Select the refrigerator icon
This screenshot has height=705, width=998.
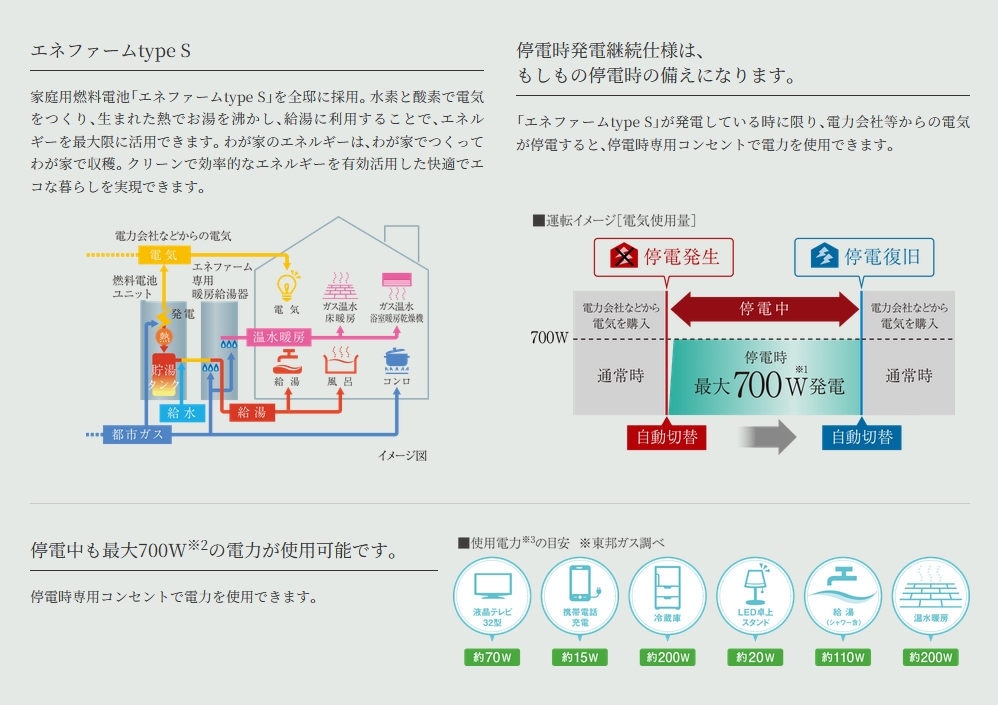[x=667, y=596]
